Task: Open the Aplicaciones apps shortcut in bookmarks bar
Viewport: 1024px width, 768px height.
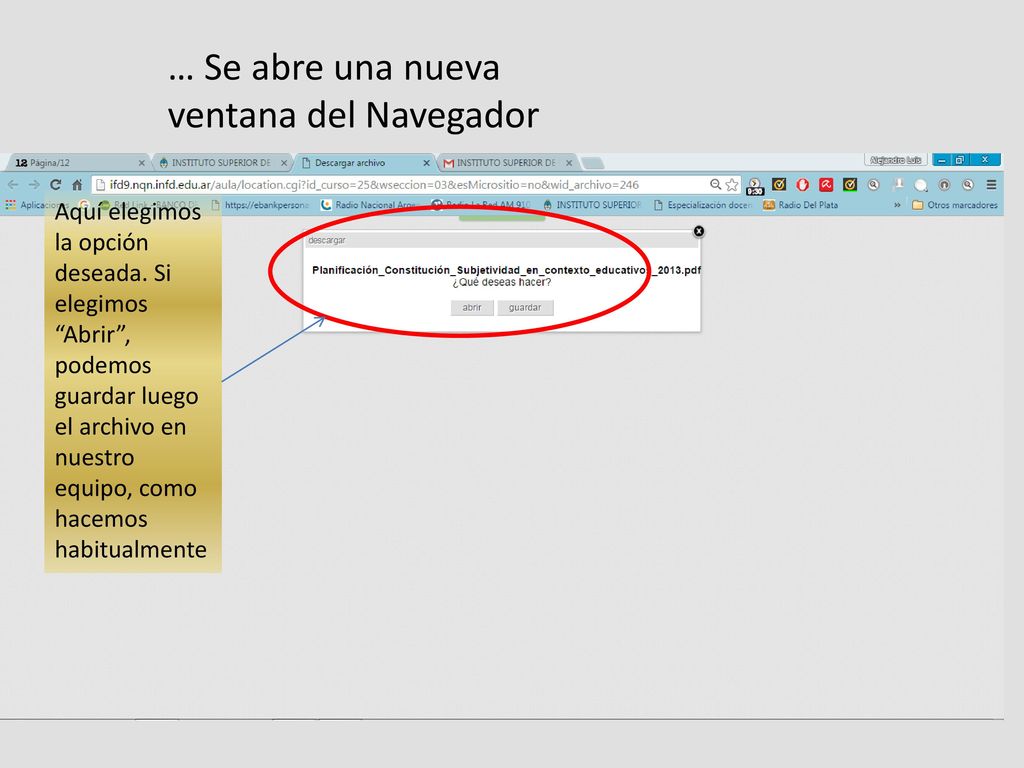Action: [x=36, y=205]
